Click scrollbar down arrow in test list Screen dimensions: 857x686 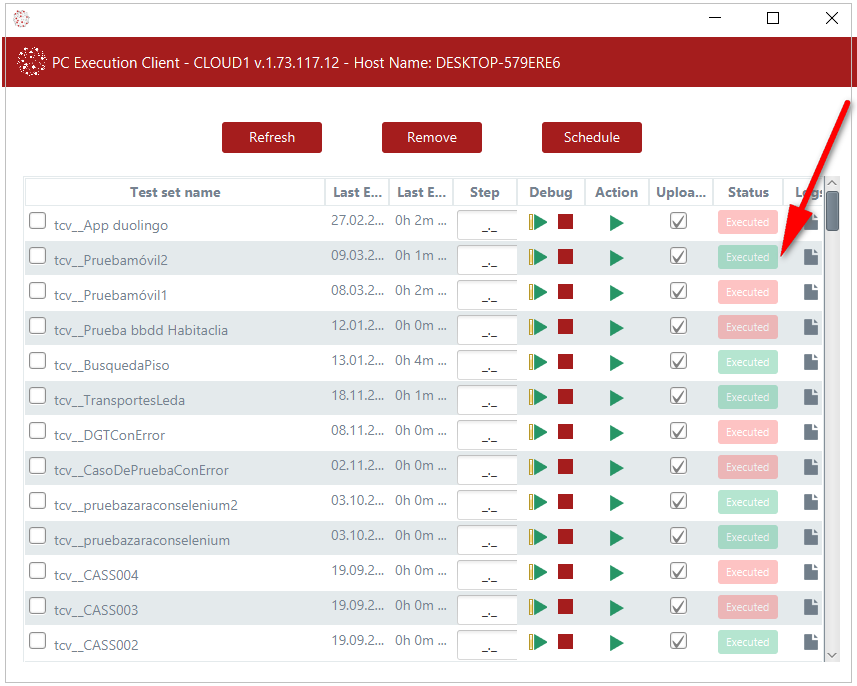[832, 654]
